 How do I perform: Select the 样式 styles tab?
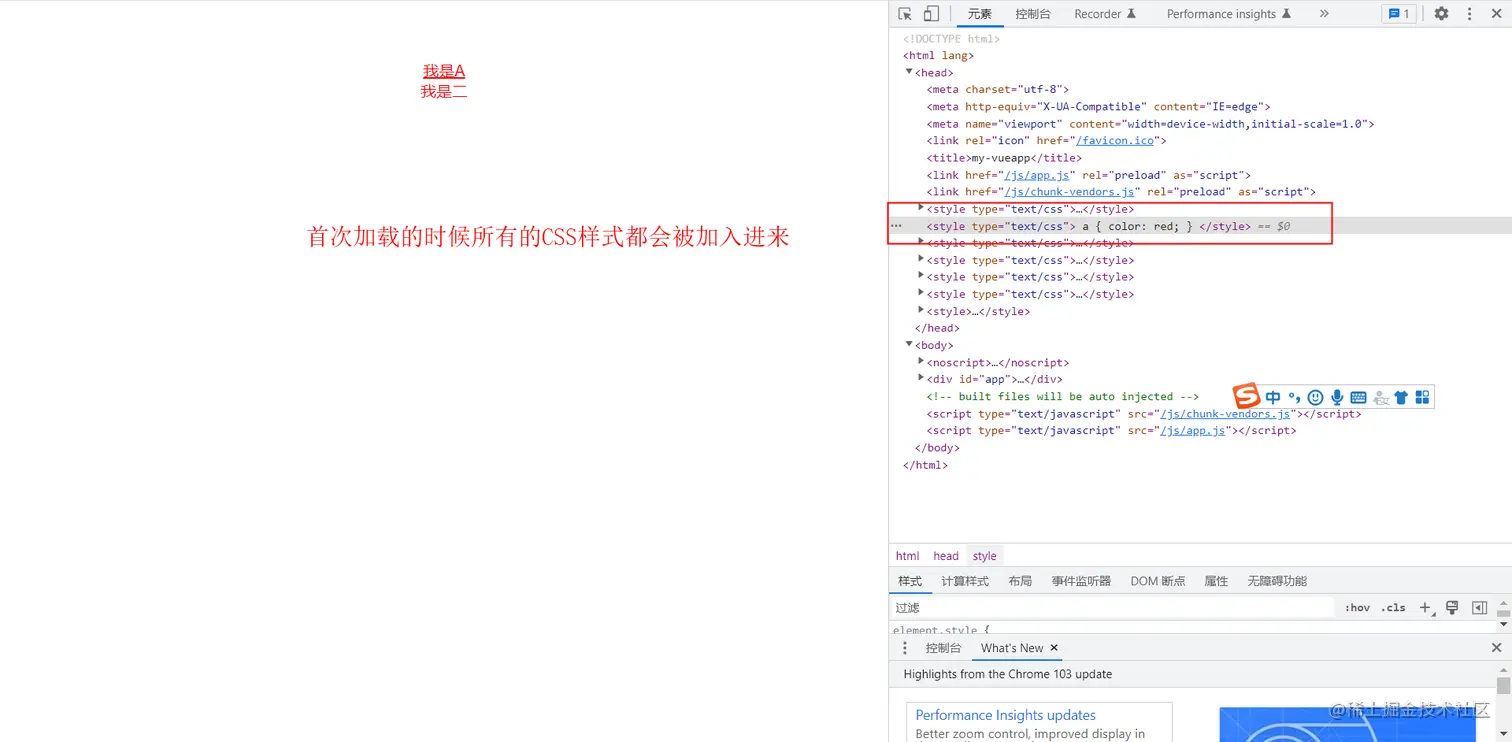coord(910,581)
